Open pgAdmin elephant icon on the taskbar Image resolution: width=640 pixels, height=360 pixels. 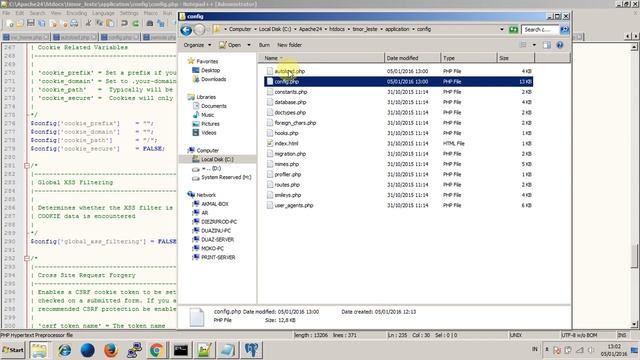251,350
